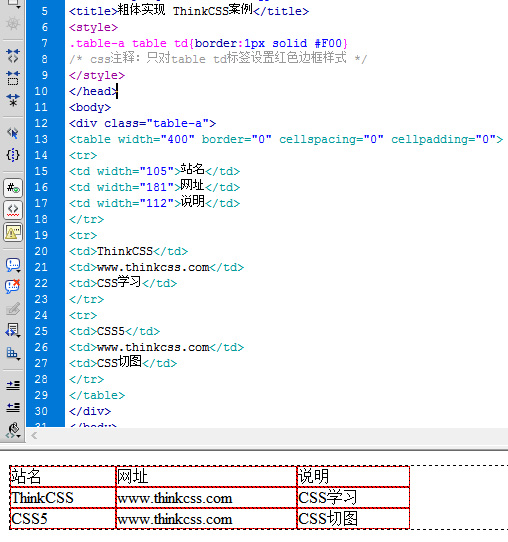The width and height of the screenshot is (508, 542).
Task: Click the ThinkCSS cell in preview table
Action: (63, 498)
